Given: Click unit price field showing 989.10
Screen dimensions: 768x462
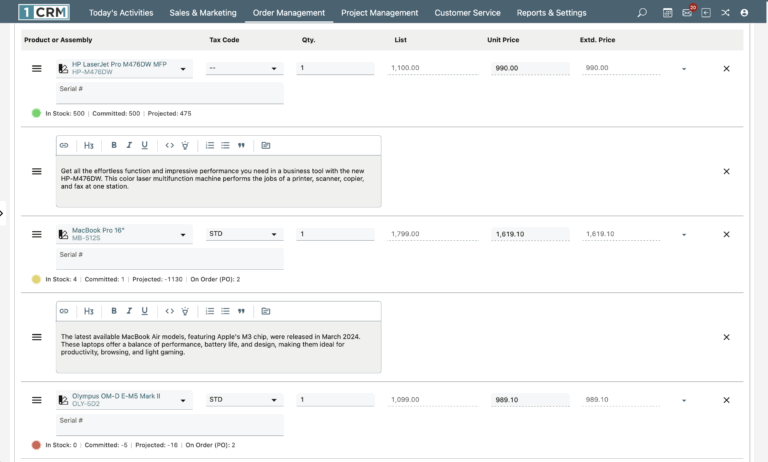Looking at the screenshot, I should coord(530,400).
